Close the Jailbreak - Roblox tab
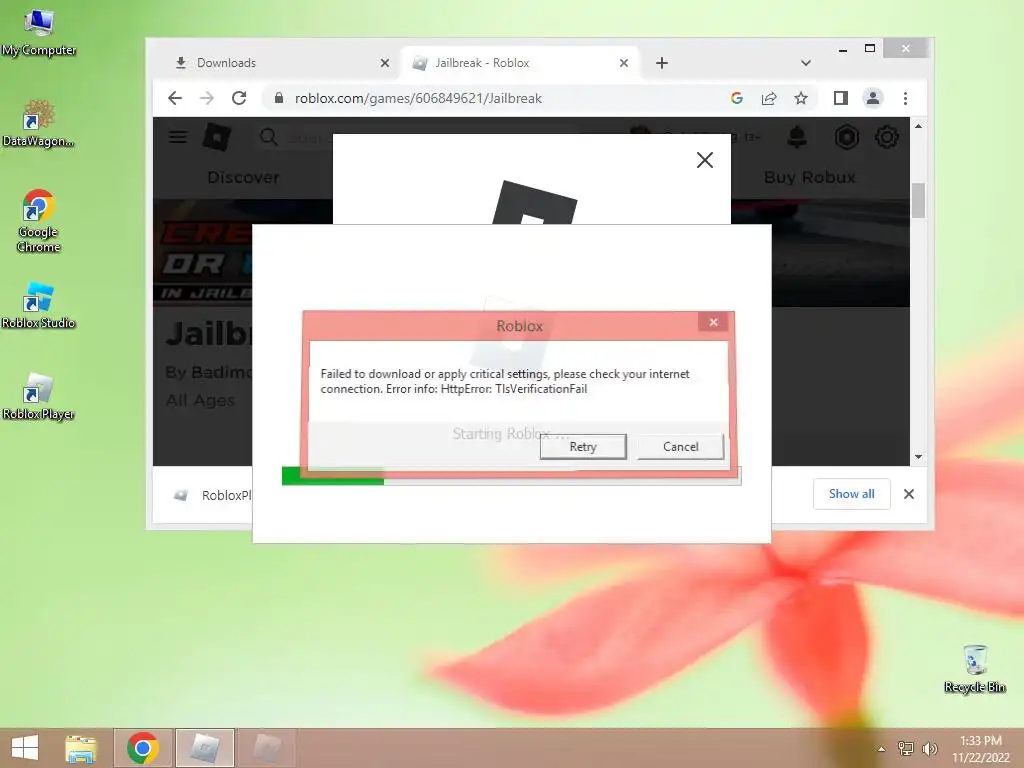 point(624,63)
